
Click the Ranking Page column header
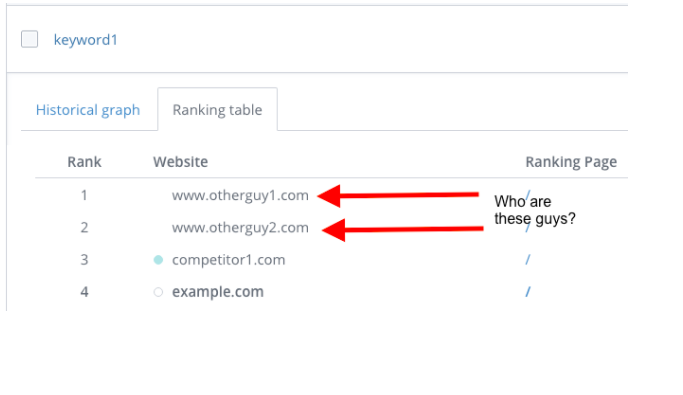pyautogui.click(x=571, y=162)
